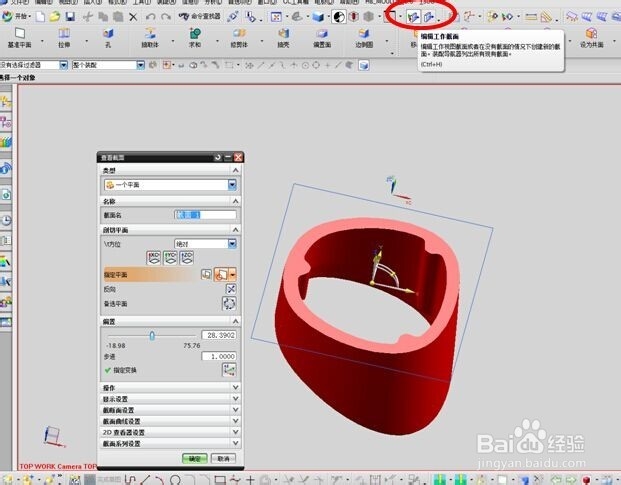This screenshot has width=621, height=485.
Task: Click the Fit view icon
Action: coord(276,17)
